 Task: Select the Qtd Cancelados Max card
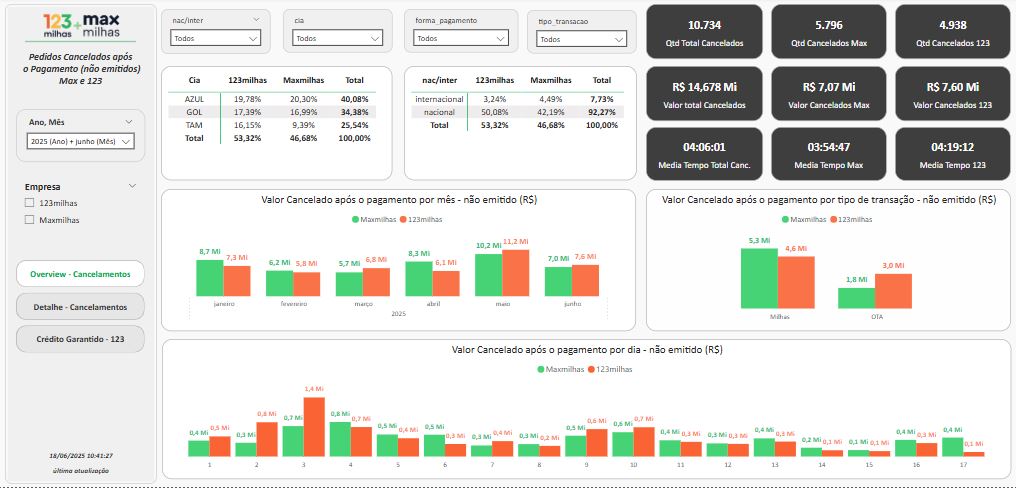pos(829,32)
